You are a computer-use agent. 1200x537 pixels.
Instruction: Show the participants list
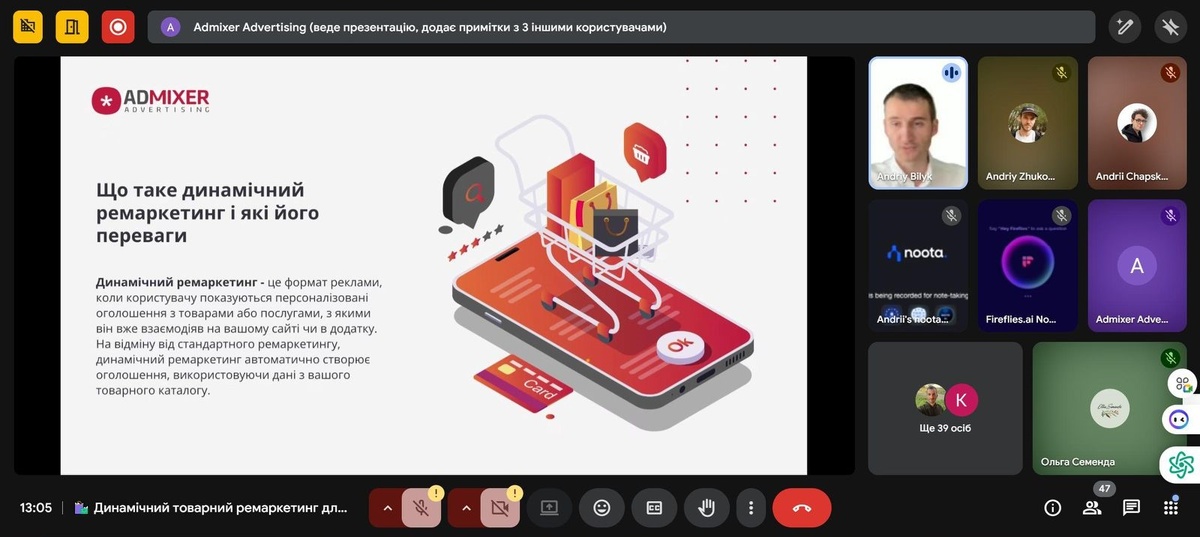[x=1092, y=508]
